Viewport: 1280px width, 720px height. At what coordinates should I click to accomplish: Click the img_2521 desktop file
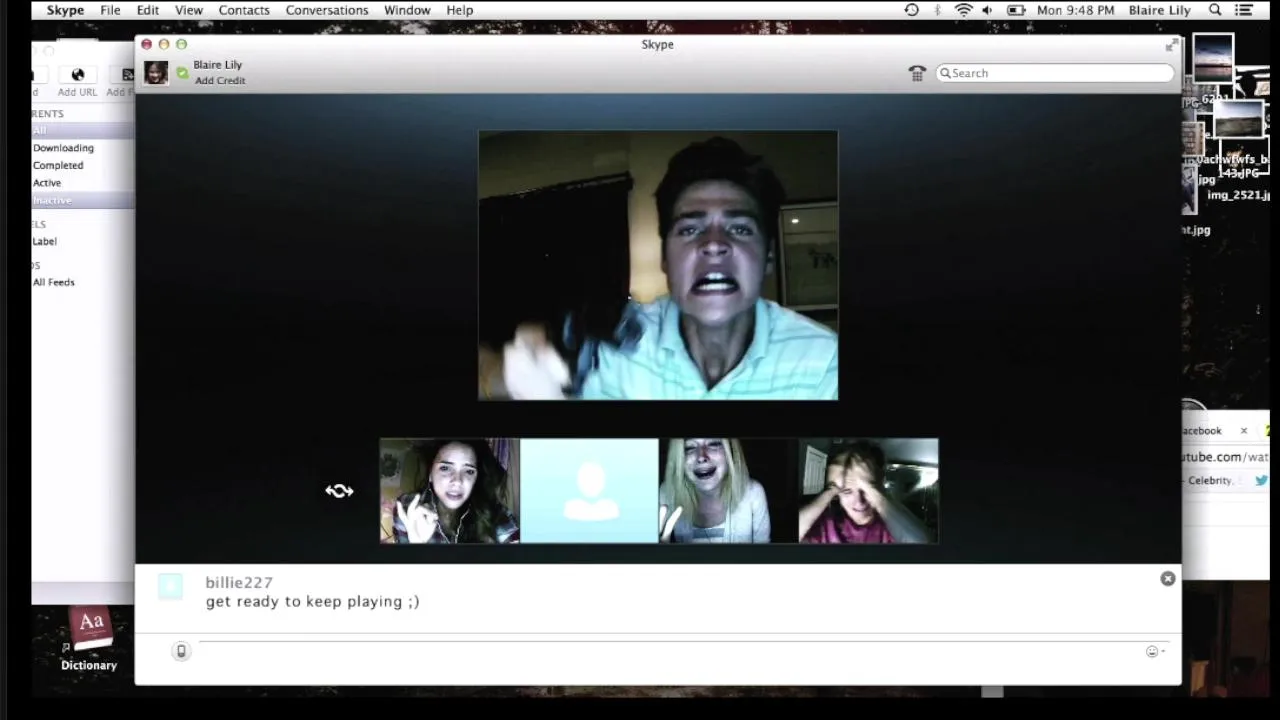tap(1238, 195)
